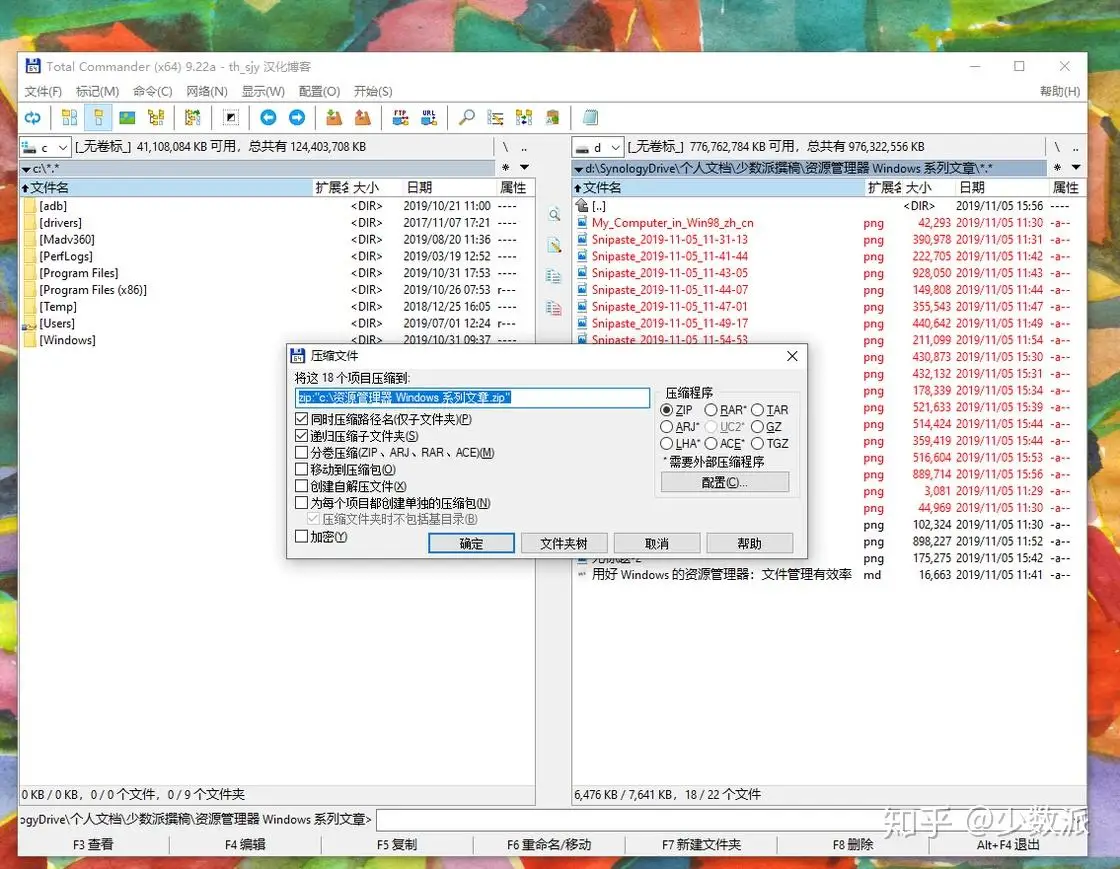This screenshot has width=1120, height=869.
Task: Click the swap panels arrows icon
Action: 33,117
